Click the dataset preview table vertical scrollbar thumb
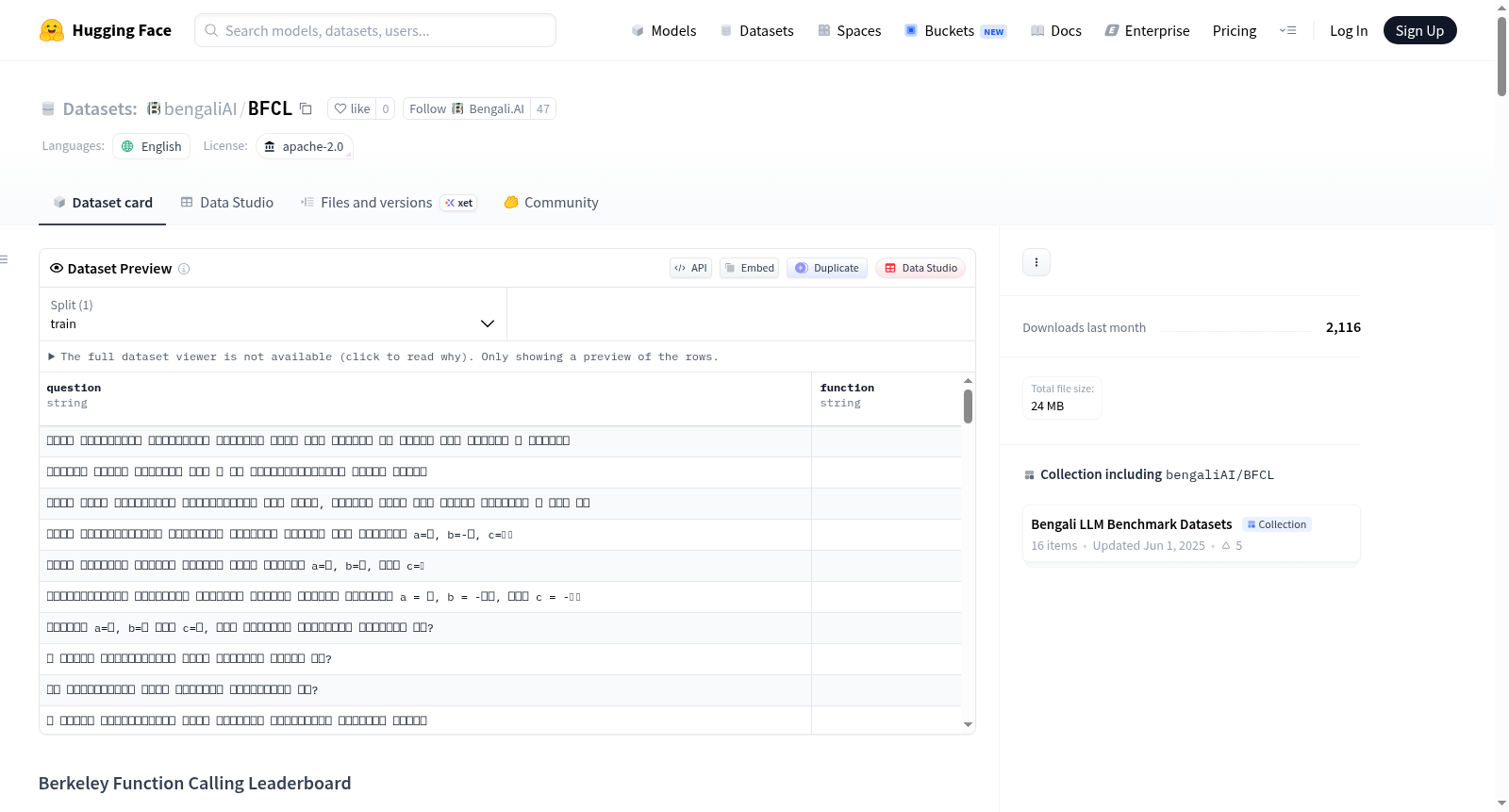 pos(968,406)
